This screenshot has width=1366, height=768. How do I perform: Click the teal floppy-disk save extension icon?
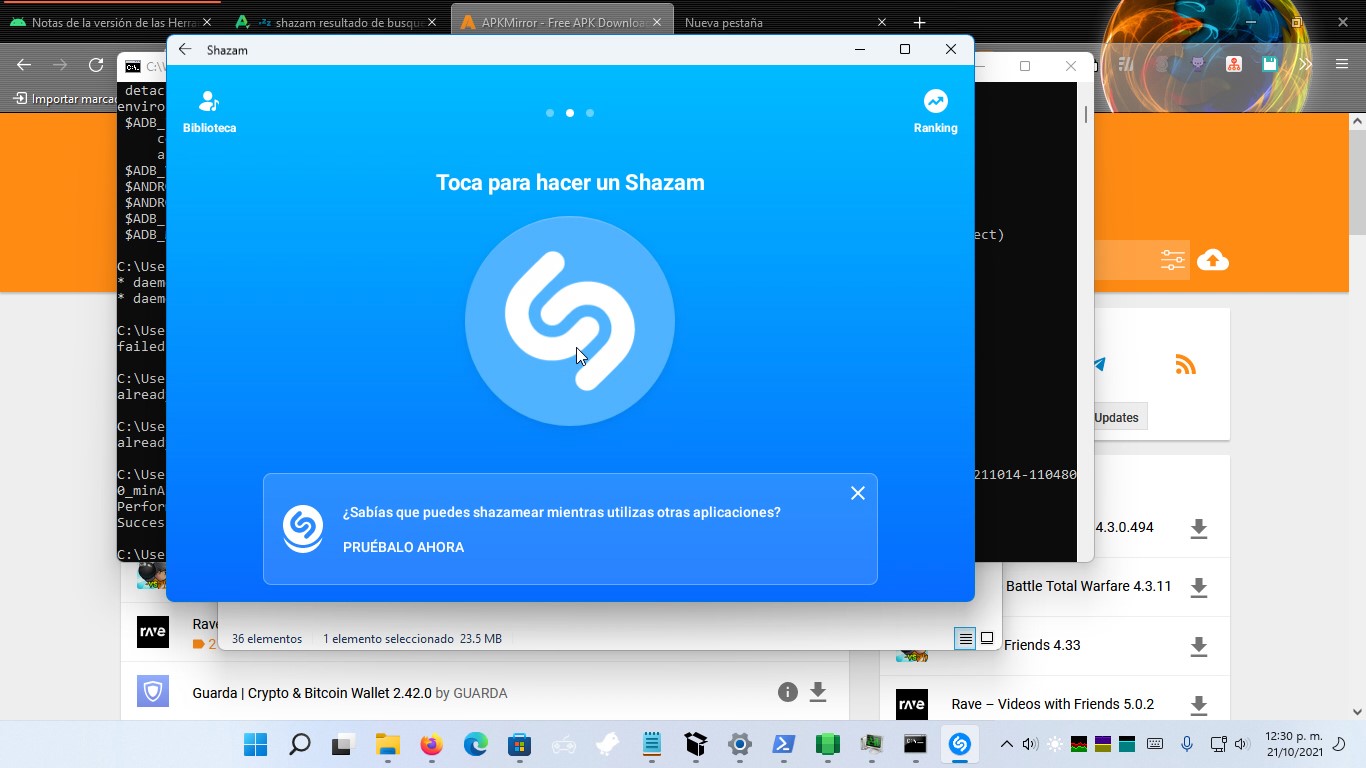[x=1270, y=64]
